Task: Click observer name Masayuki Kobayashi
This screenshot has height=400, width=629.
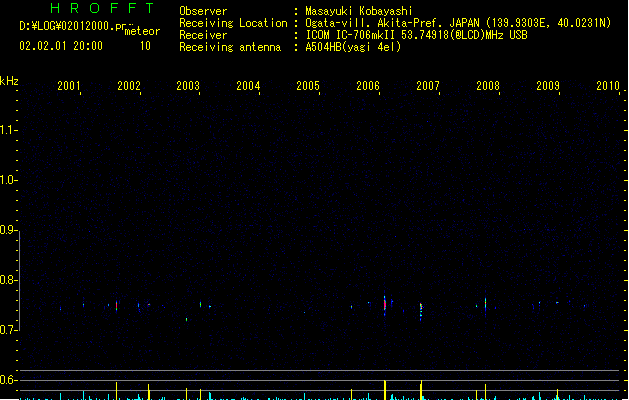Action: [x=359, y=11]
